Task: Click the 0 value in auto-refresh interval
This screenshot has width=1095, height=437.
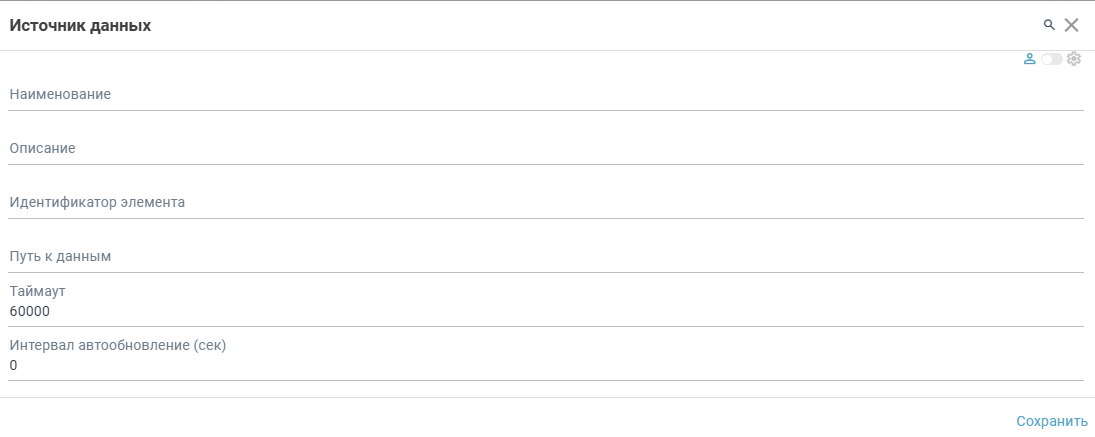Action: click(x=14, y=366)
